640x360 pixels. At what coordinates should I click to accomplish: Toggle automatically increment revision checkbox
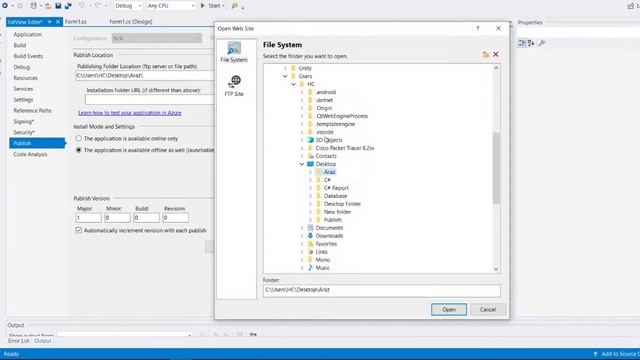coord(79,231)
